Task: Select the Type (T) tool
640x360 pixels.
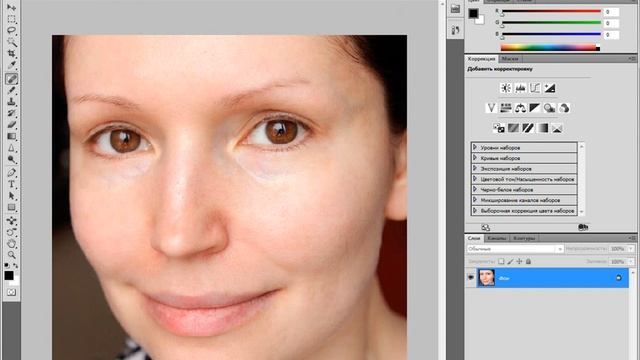Action: [x=11, y=184]
